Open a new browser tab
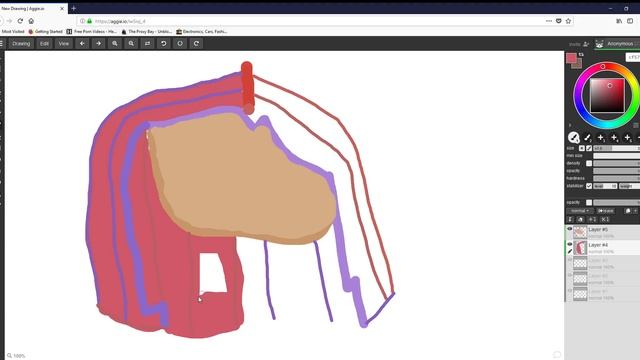Screen dimensions: 640x360 (x=73, y=8)
